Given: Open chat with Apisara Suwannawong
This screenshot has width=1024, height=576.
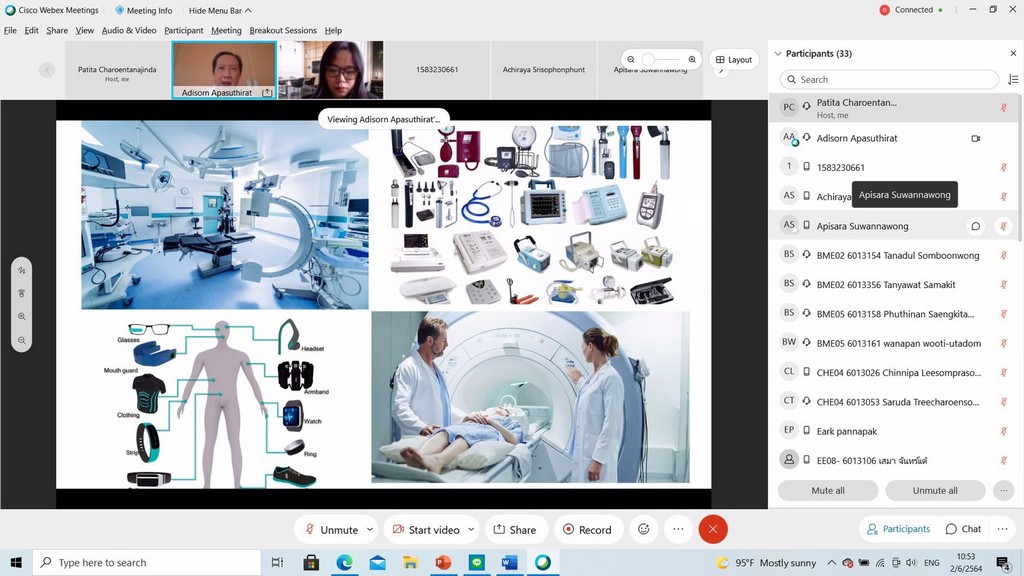Looking at the screenshot, I should coord(976,226).
